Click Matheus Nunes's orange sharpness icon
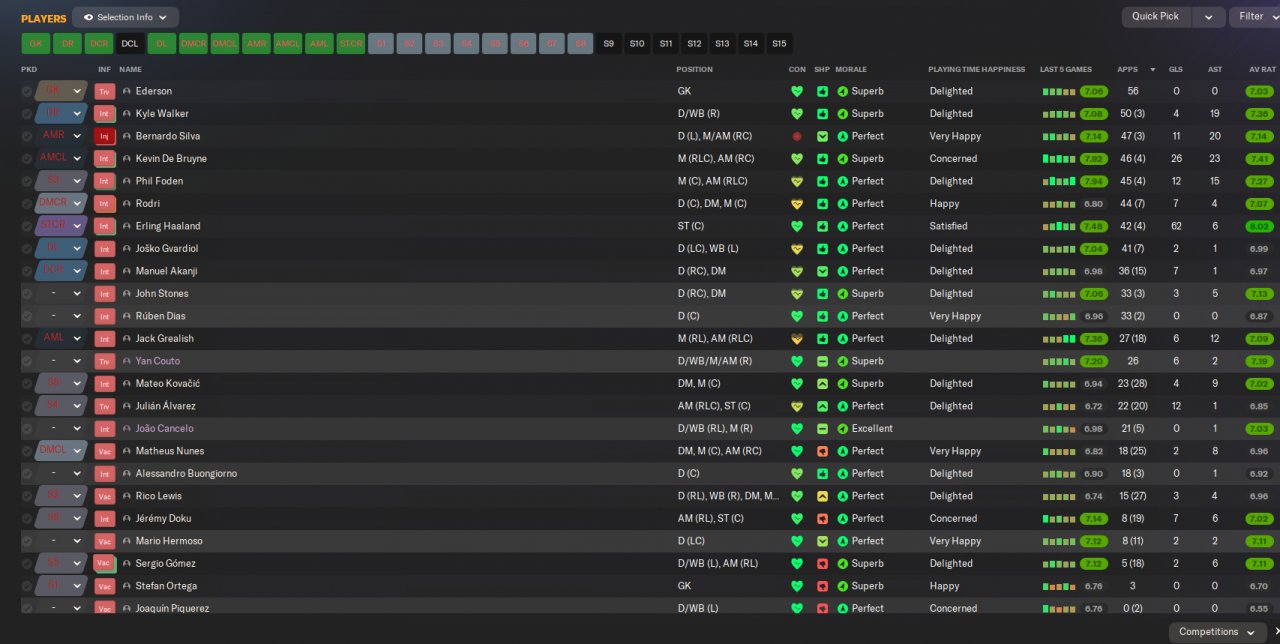1280x644 pixels. click(x=822, y=451)
